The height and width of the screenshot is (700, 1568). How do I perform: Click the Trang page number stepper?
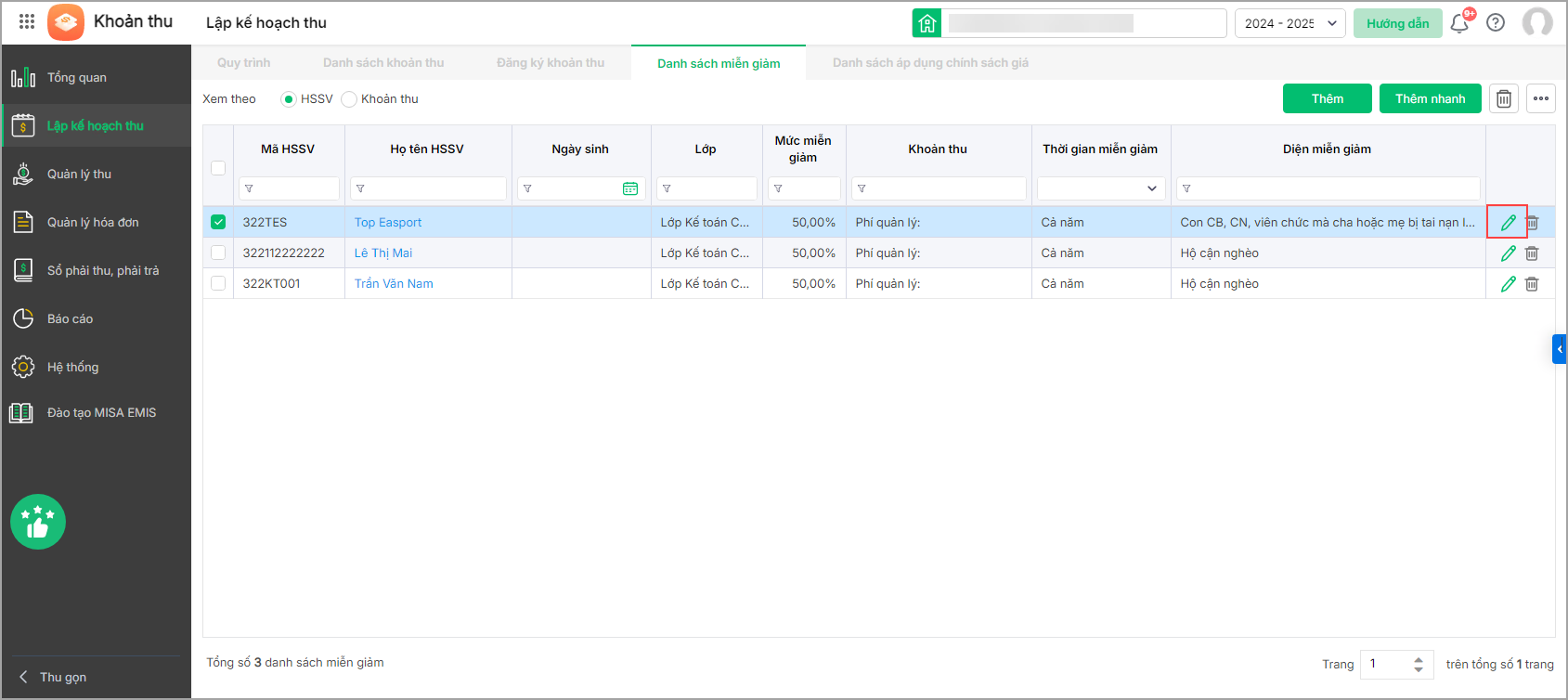(x=1418, y=664)
